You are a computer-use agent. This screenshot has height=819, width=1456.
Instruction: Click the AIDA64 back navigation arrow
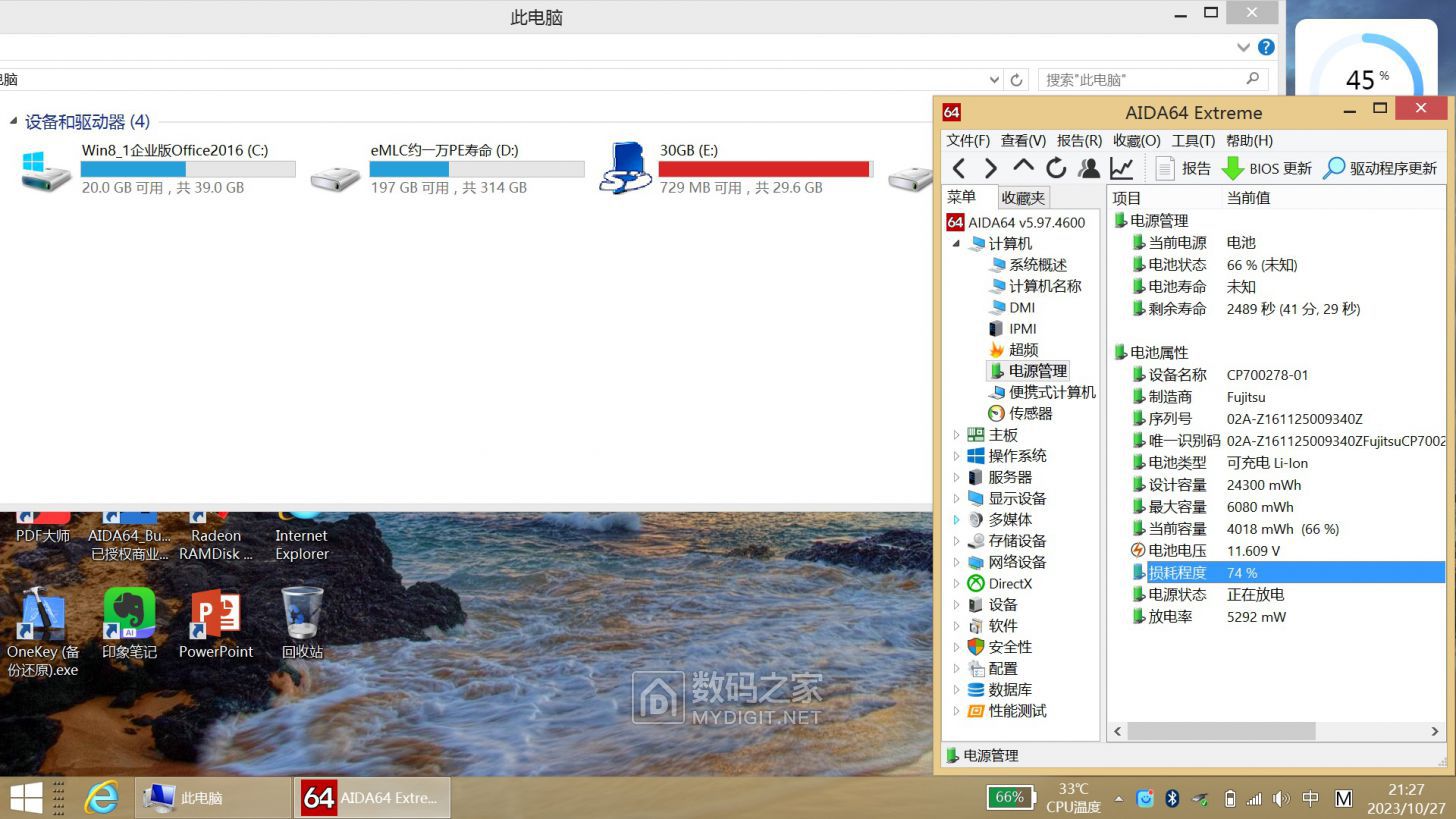point(959,168)
